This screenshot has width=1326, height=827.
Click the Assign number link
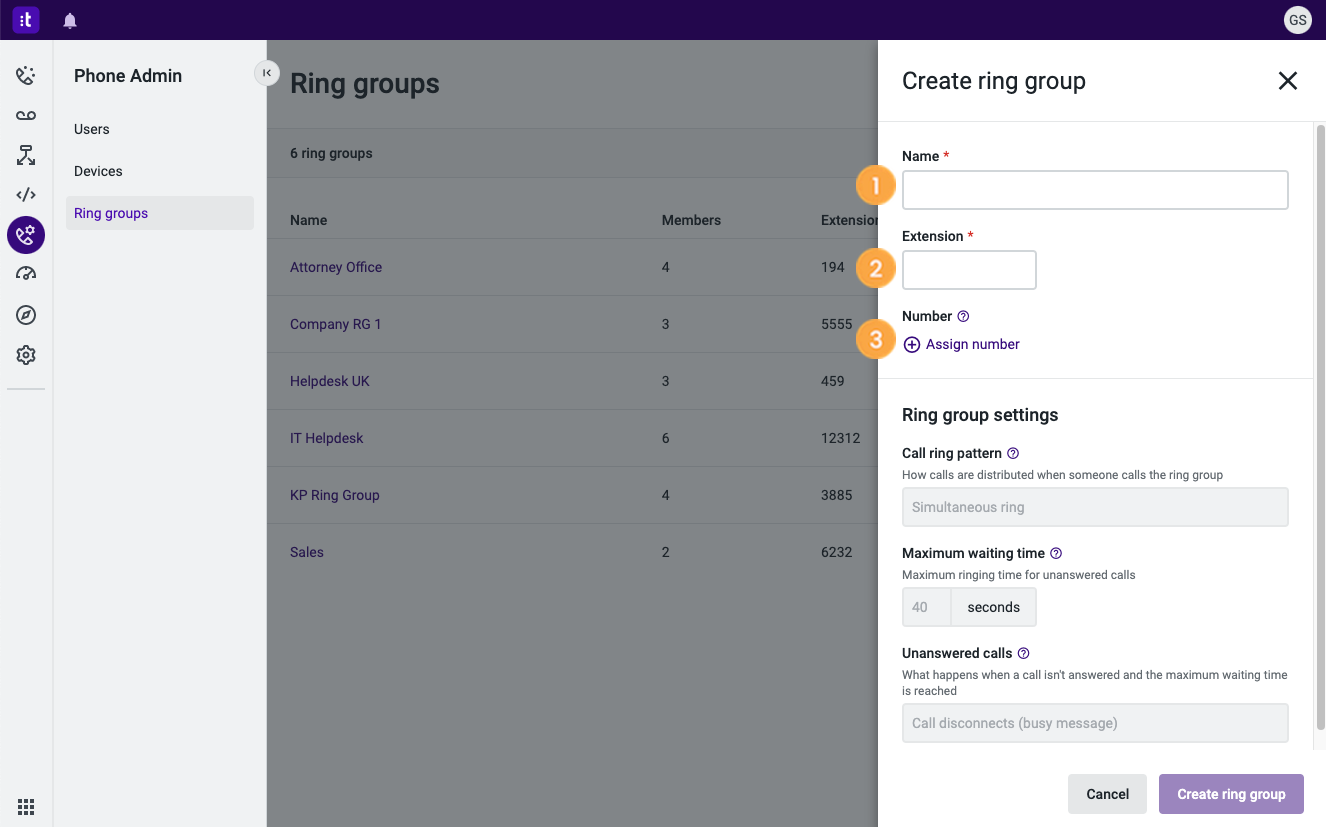coord(960,343)
